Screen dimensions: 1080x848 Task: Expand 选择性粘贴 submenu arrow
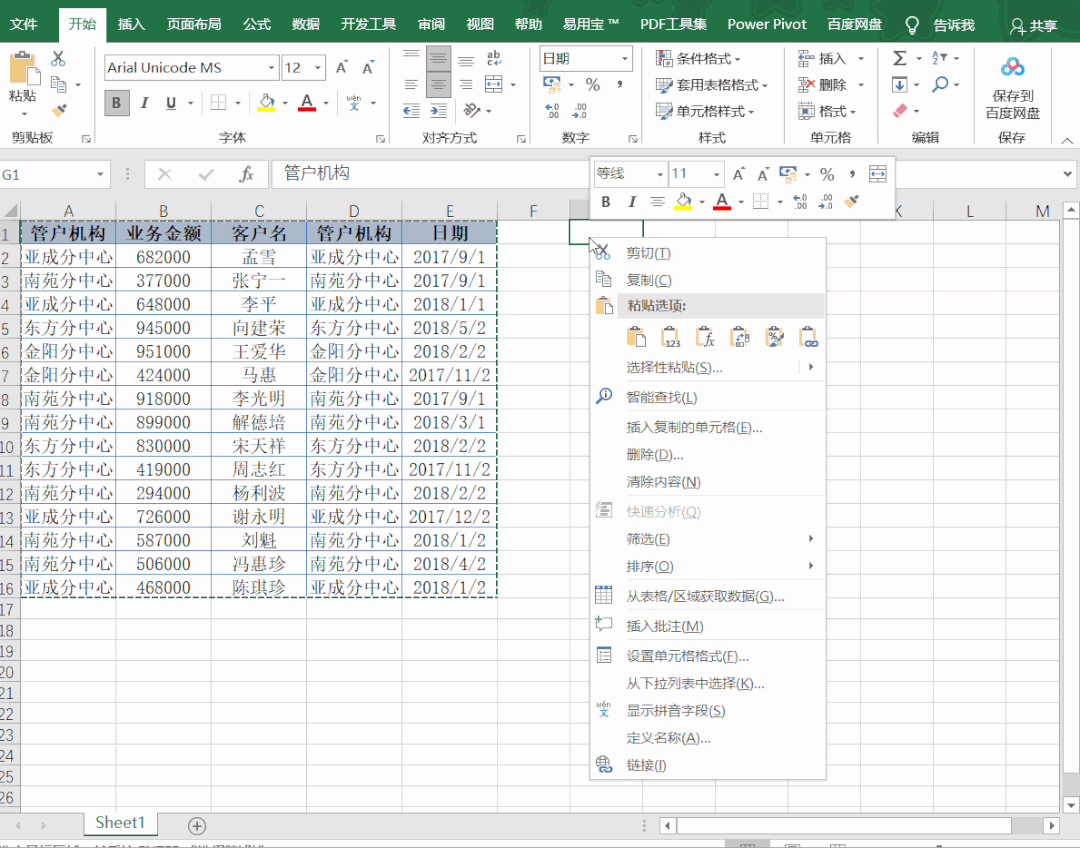811,367
